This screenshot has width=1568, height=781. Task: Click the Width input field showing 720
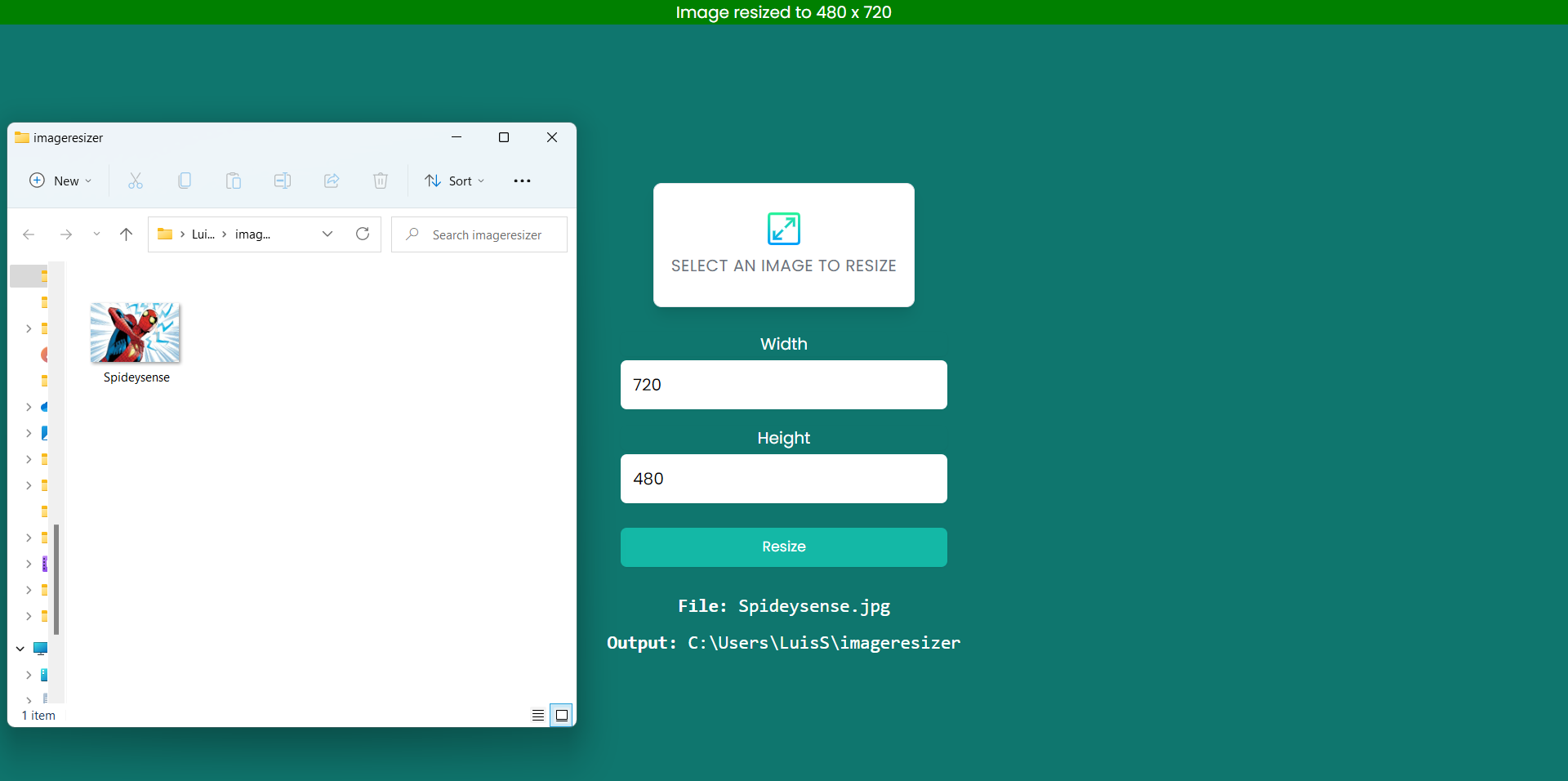coord(783,385)
